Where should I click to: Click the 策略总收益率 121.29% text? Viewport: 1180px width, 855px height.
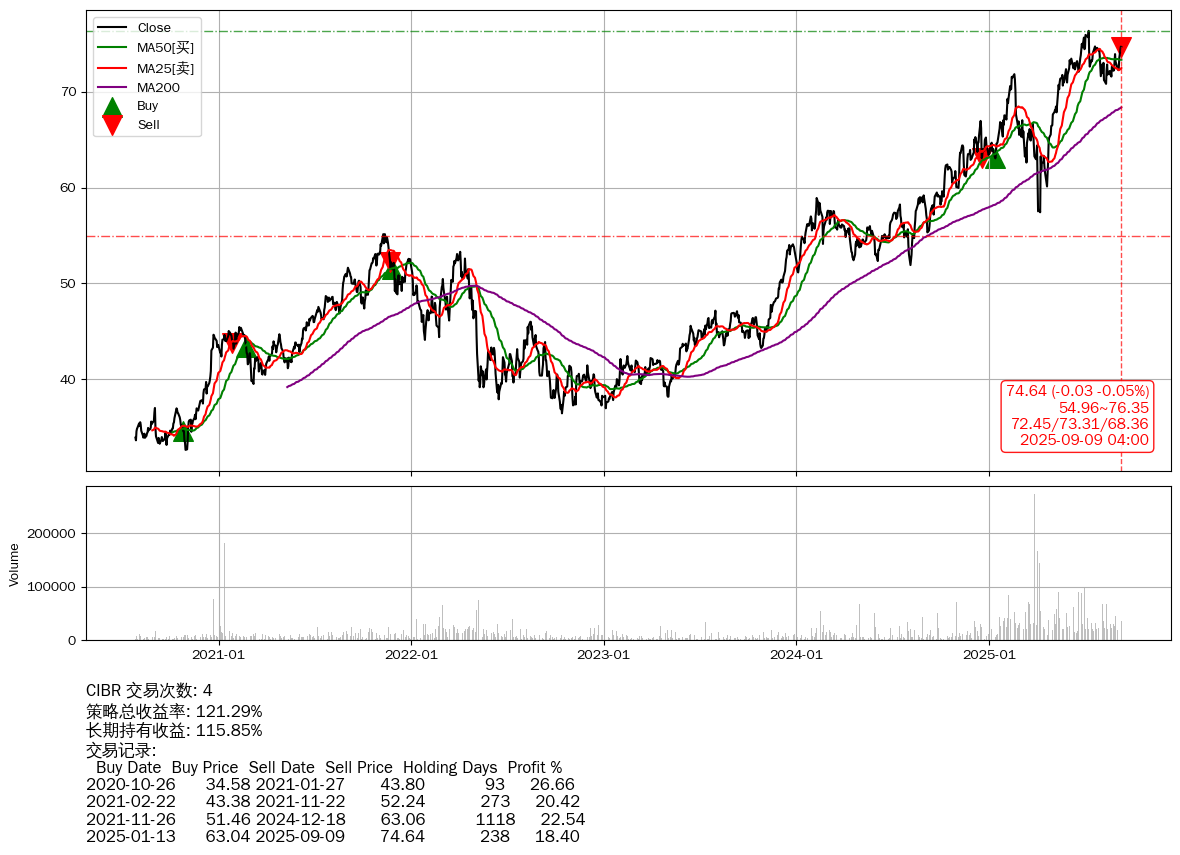coord(174,711)
